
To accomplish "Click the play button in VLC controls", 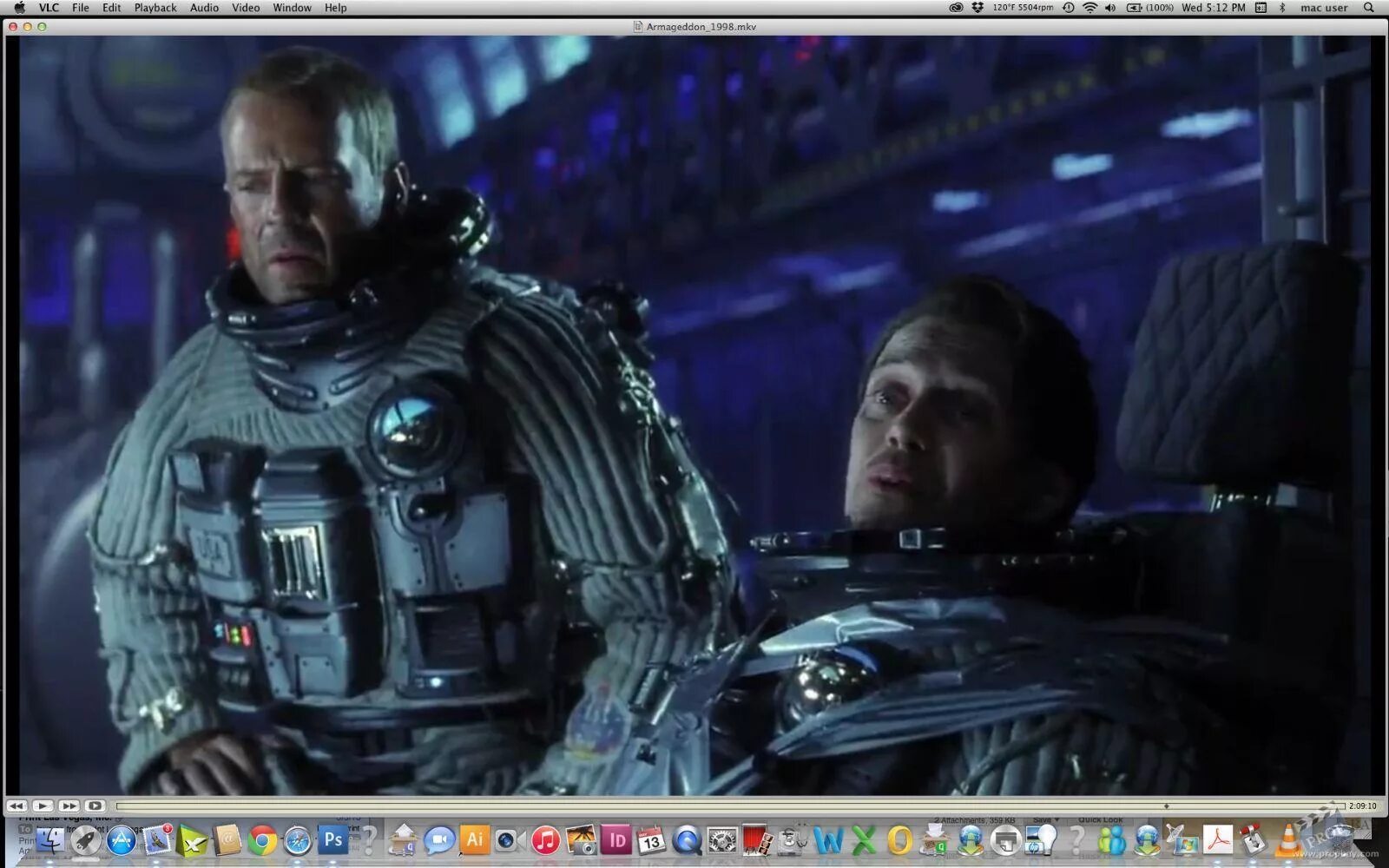I will pos(43,806).
